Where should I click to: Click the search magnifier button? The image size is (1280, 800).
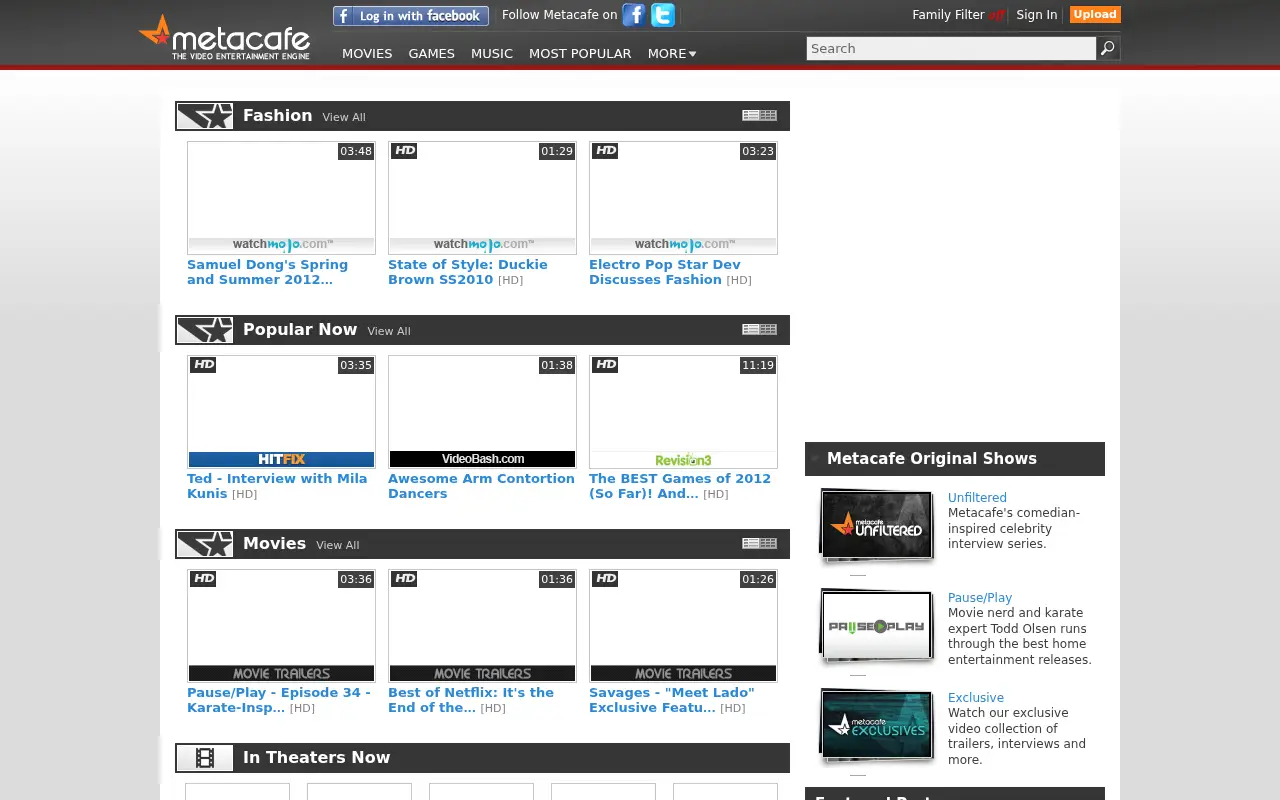tap(1108, 48)
